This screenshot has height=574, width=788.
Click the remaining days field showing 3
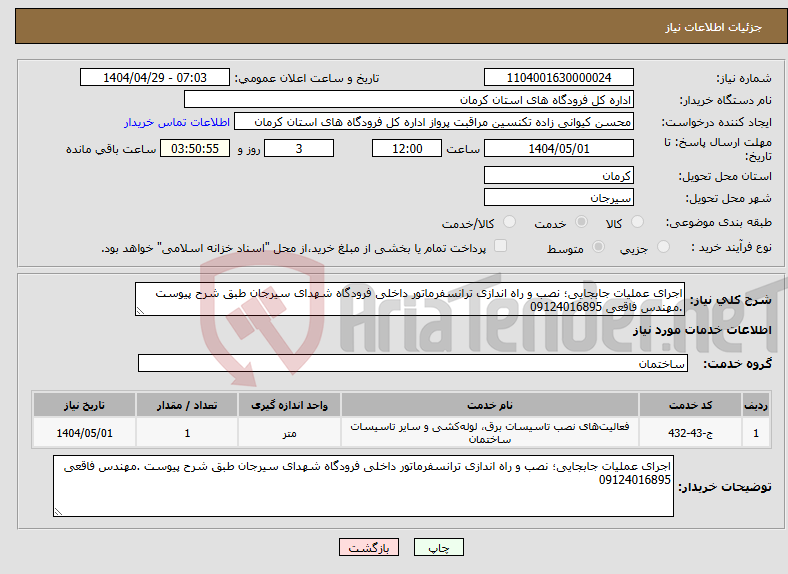coord(299,148)
